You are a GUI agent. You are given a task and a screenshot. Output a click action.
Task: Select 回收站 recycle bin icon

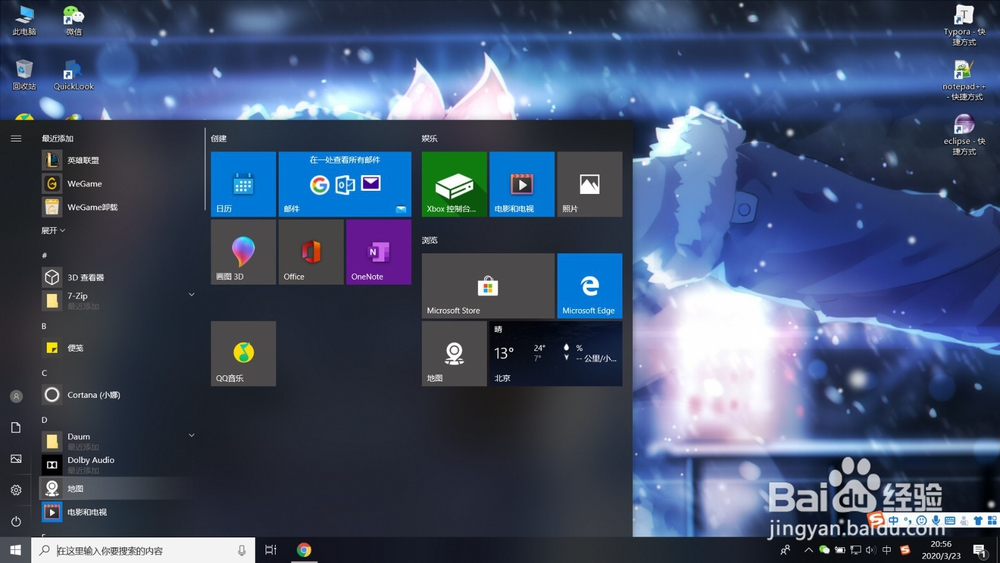pyautogui.click(x=24, y=75)
